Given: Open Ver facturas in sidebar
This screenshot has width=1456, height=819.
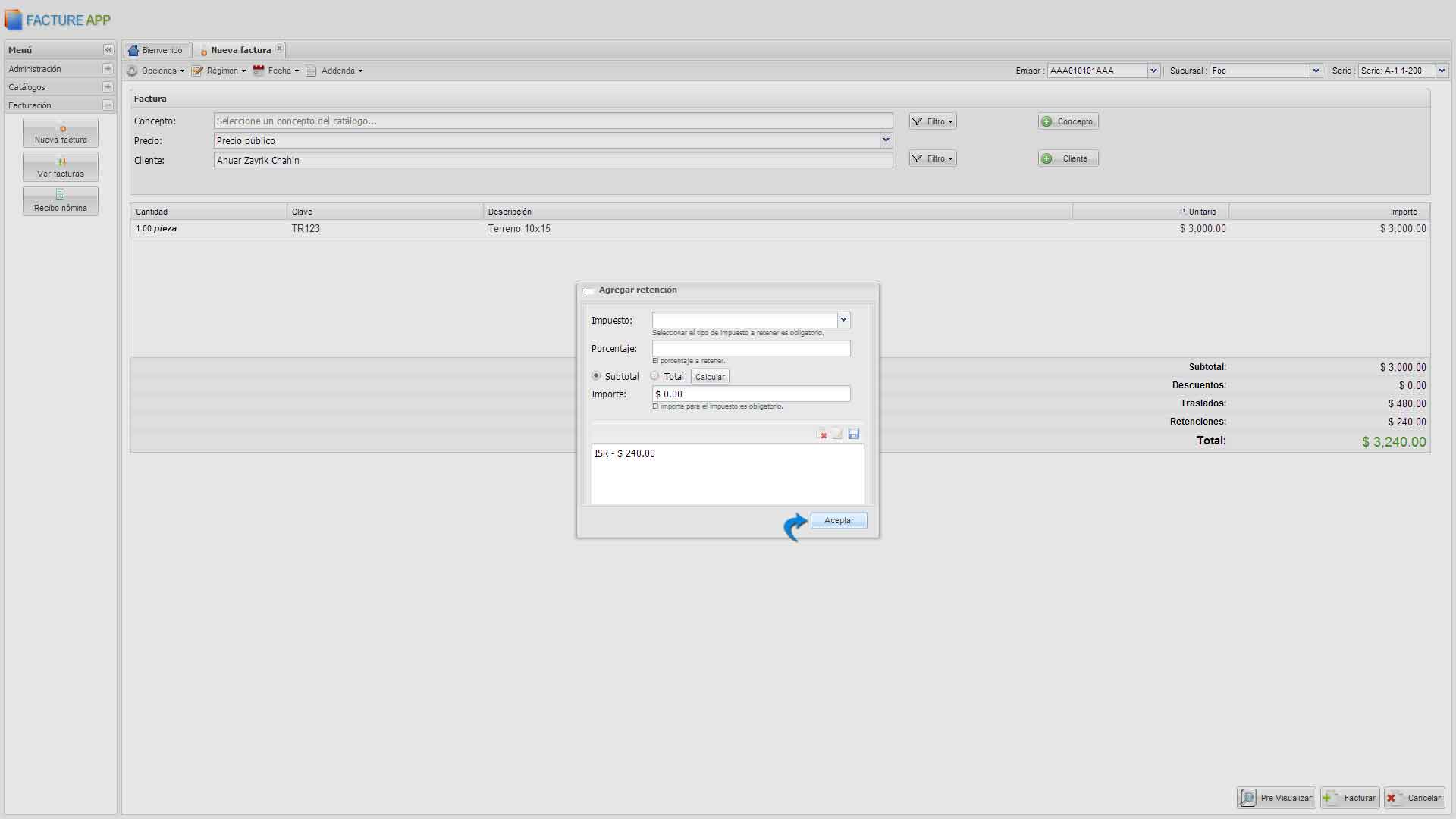Looking at the screenshot, I should pyautogui.click(x=61, y=167).
